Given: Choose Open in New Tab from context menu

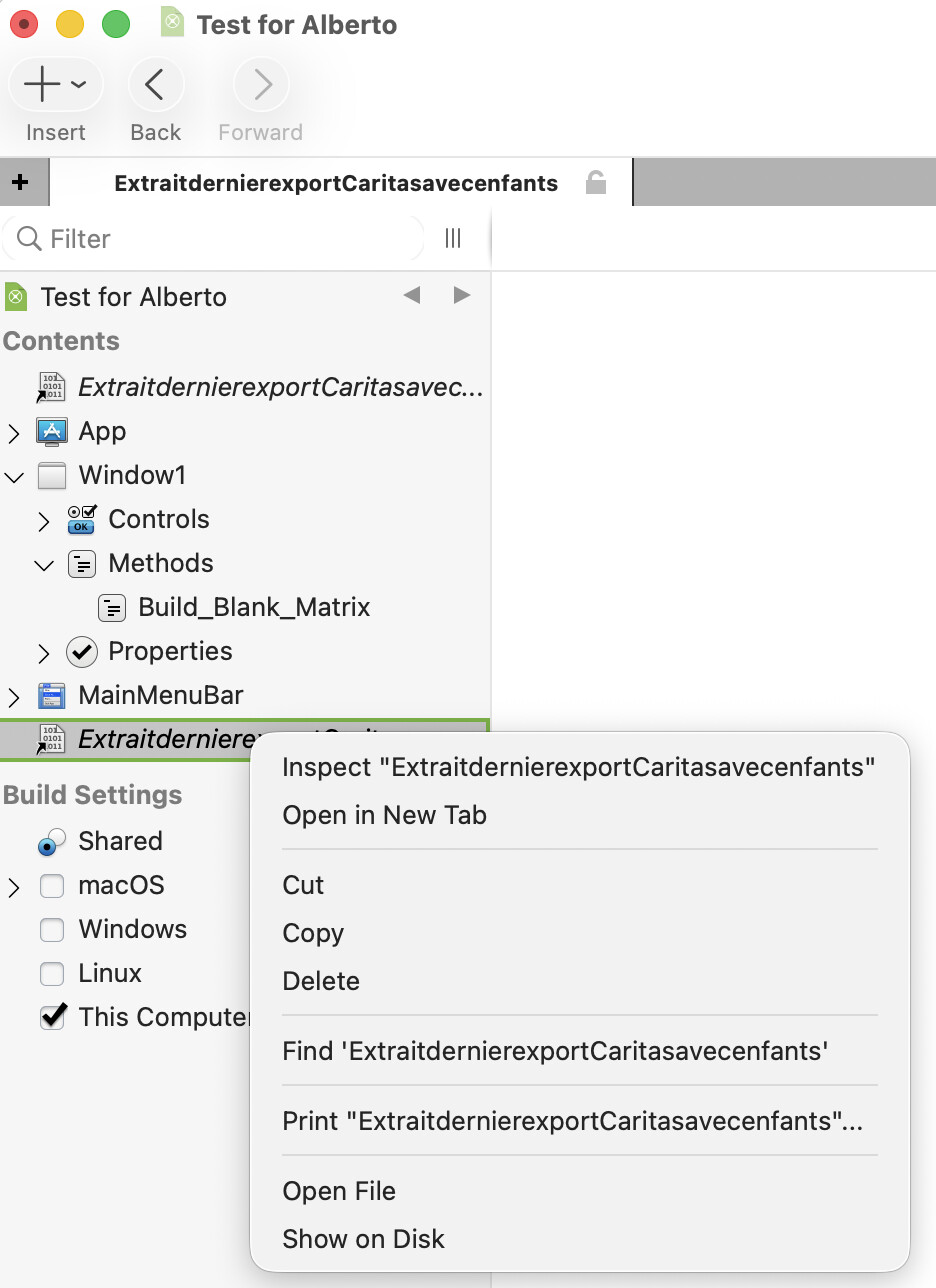Looking at the screenshot, I should pyautogui.click(x=384, y=815).
